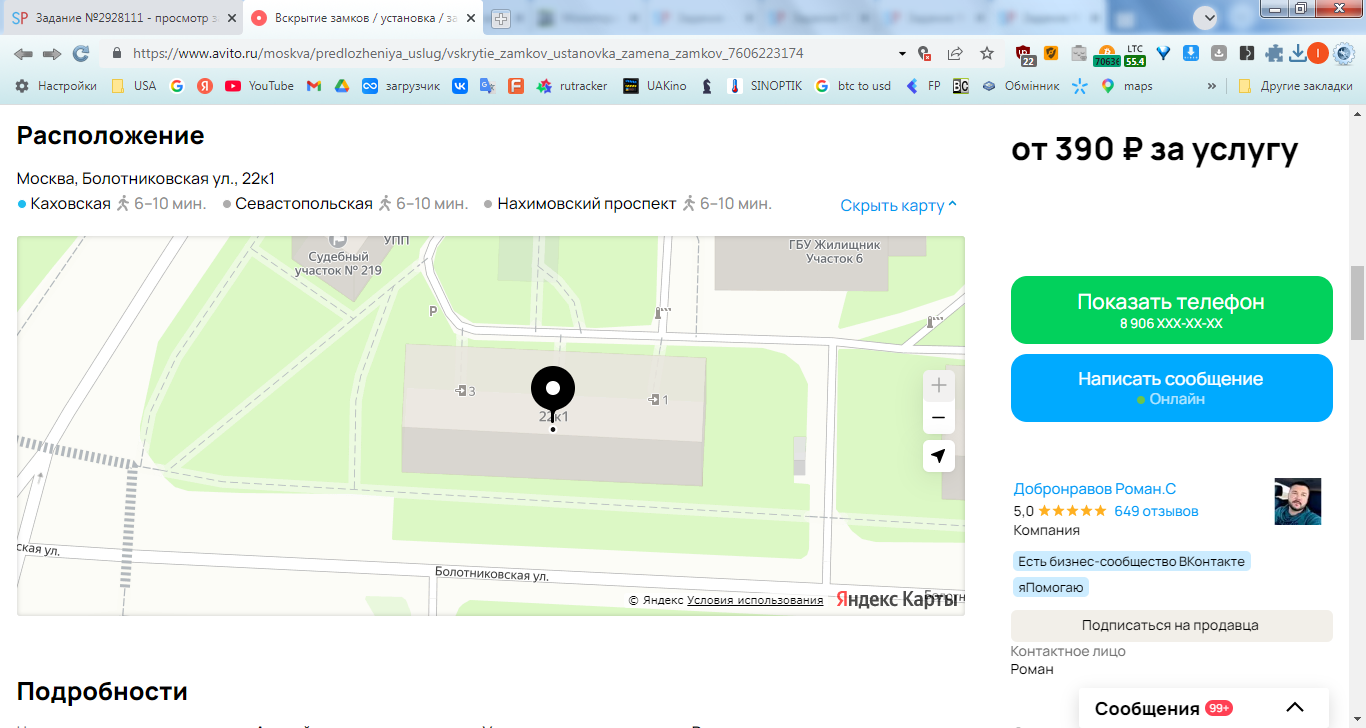Open the Yandex bookmark icon
1366x728 pixels.
[x=205, y=86]
